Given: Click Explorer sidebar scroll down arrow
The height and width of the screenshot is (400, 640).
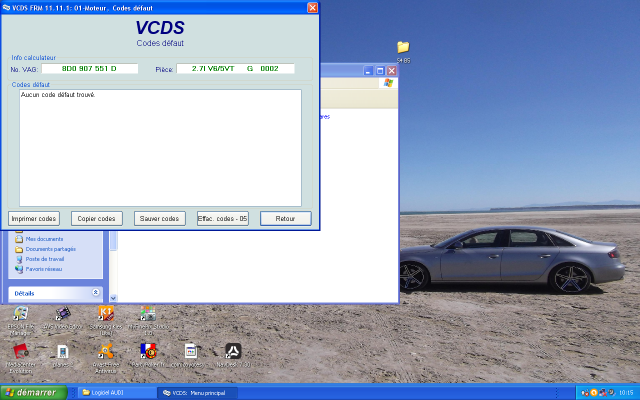Looking at the screenshot, I should [x=113, y=298].
